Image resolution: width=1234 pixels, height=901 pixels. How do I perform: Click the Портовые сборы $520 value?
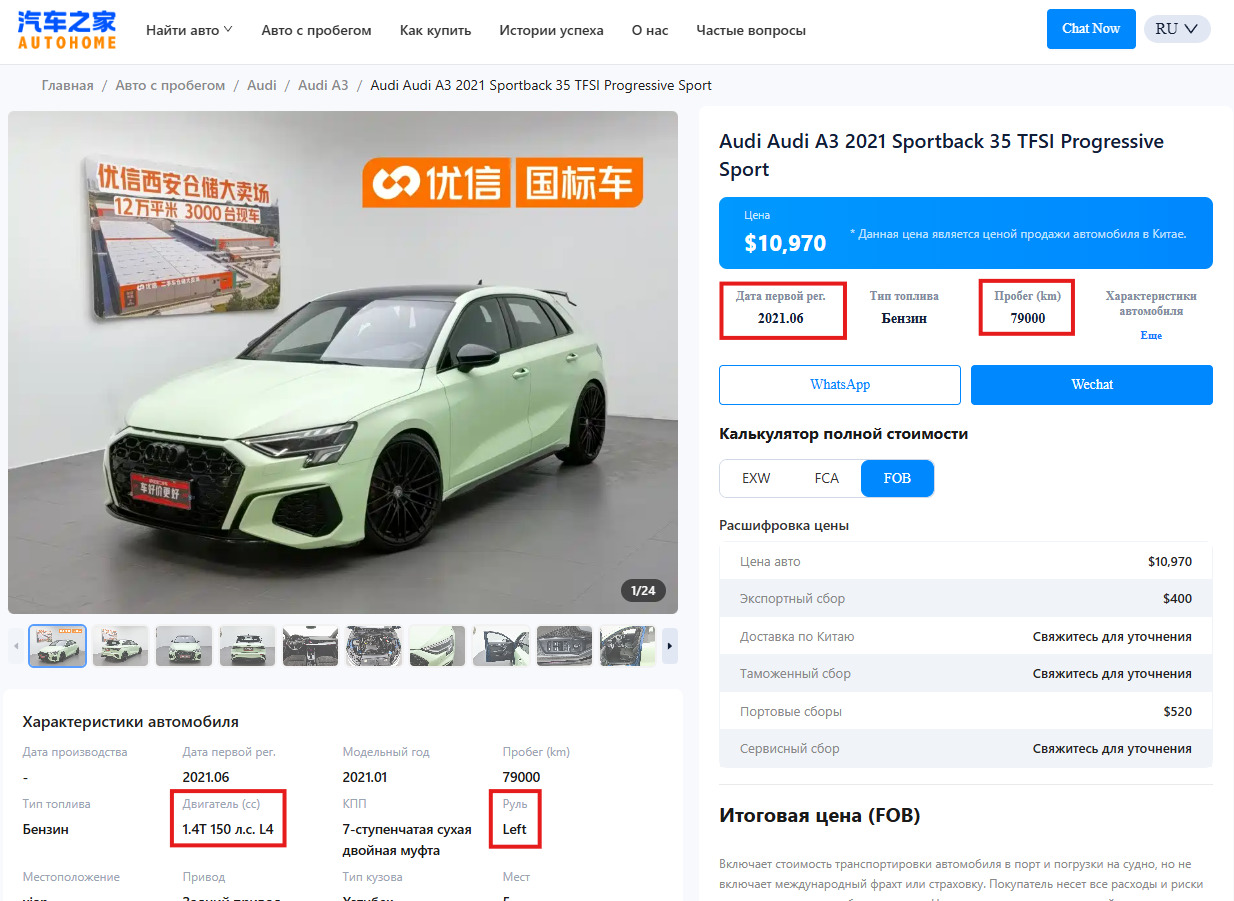pos(1177,712)
